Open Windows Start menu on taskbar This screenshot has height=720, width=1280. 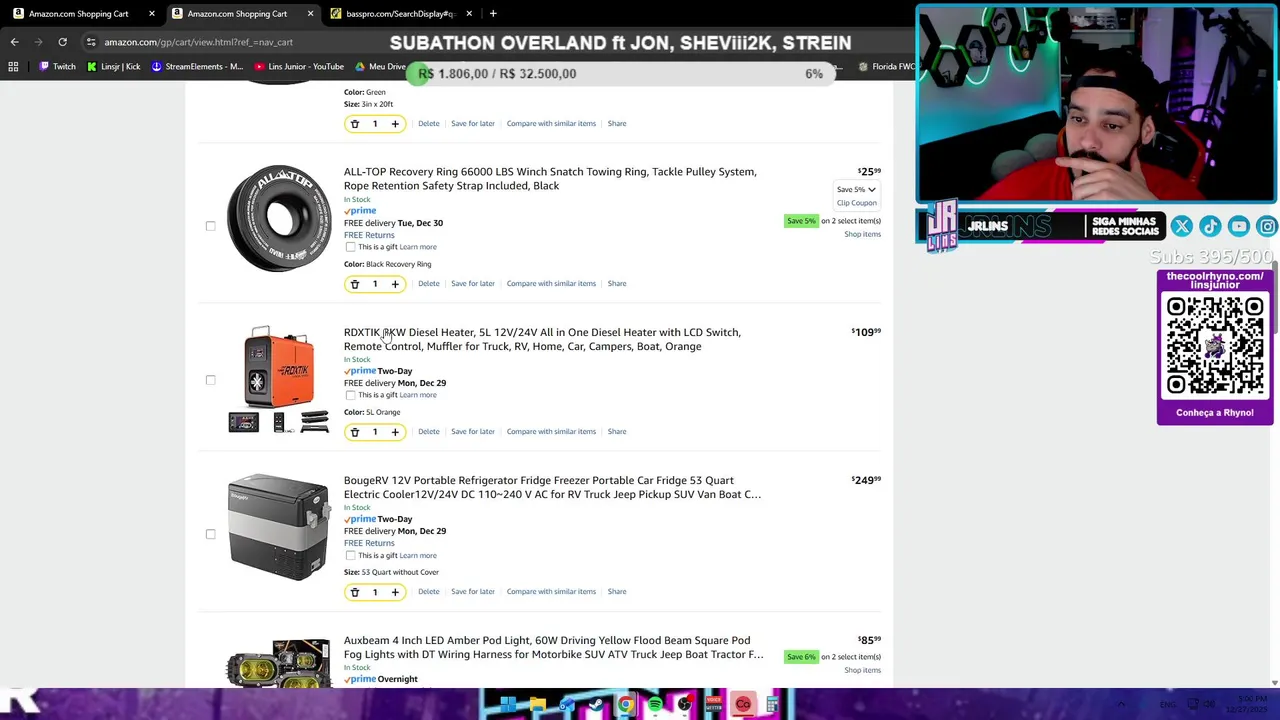508,705
